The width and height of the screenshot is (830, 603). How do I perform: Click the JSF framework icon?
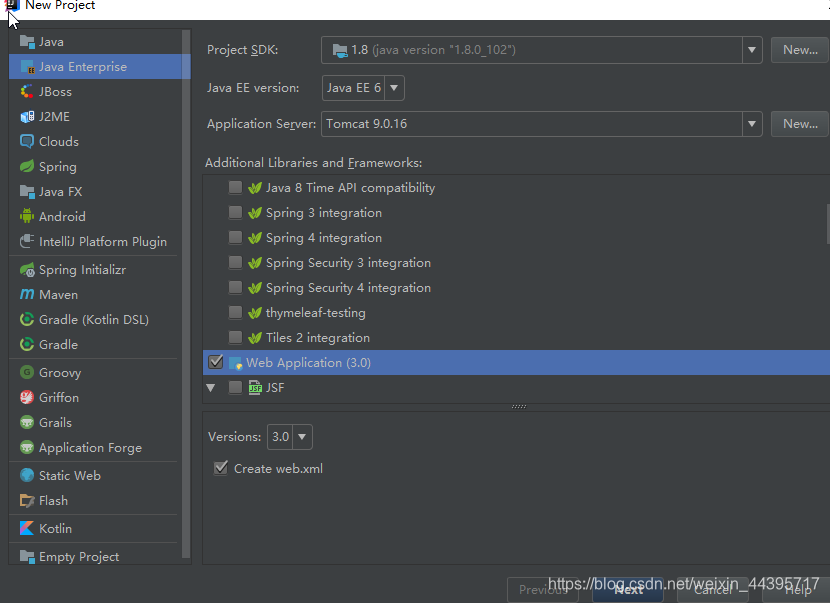pyautogui.click(x=255, y=388)
